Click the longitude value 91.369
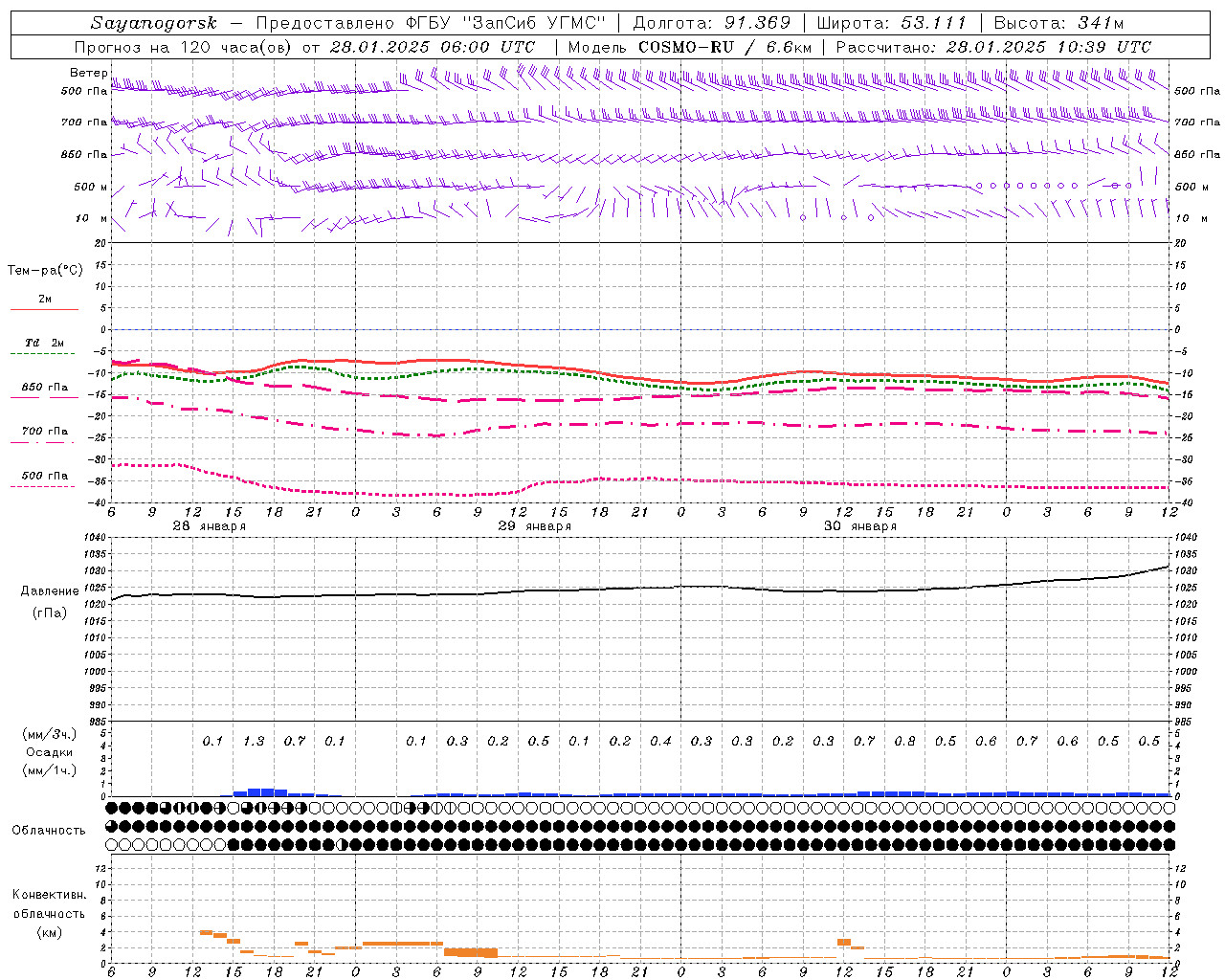This screenshot has height=980, width=1225. coord(757,23)
